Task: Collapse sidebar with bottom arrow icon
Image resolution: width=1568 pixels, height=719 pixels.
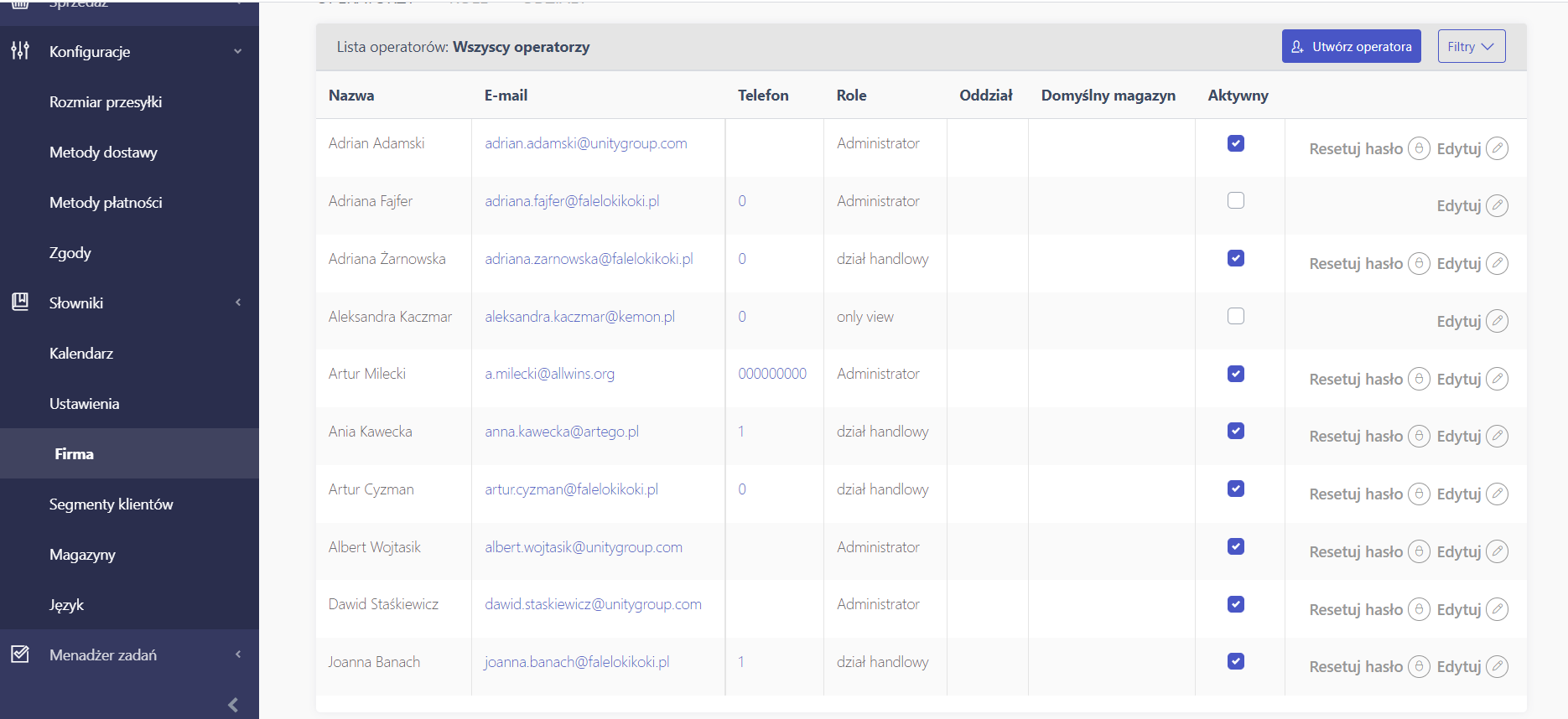Action: (233, 705)
